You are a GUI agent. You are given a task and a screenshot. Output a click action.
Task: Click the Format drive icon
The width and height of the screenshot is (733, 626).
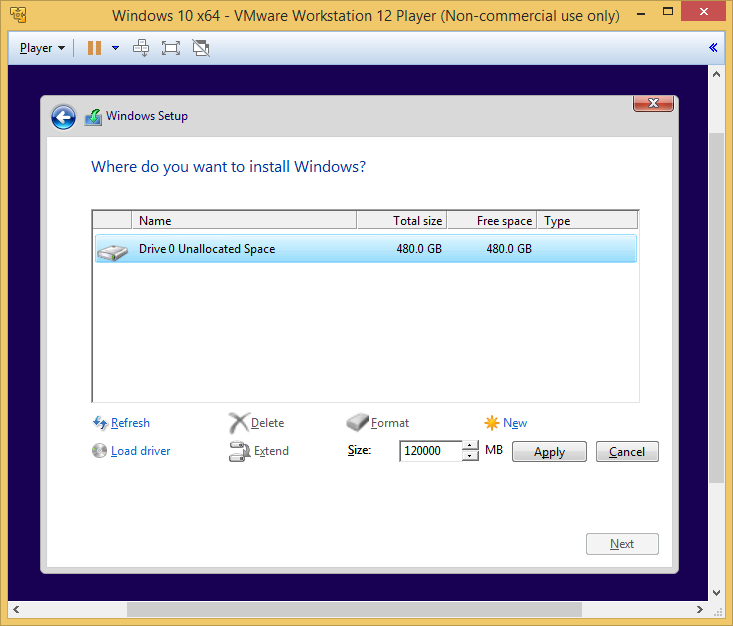pyautogui.click(x=358, y=422)
